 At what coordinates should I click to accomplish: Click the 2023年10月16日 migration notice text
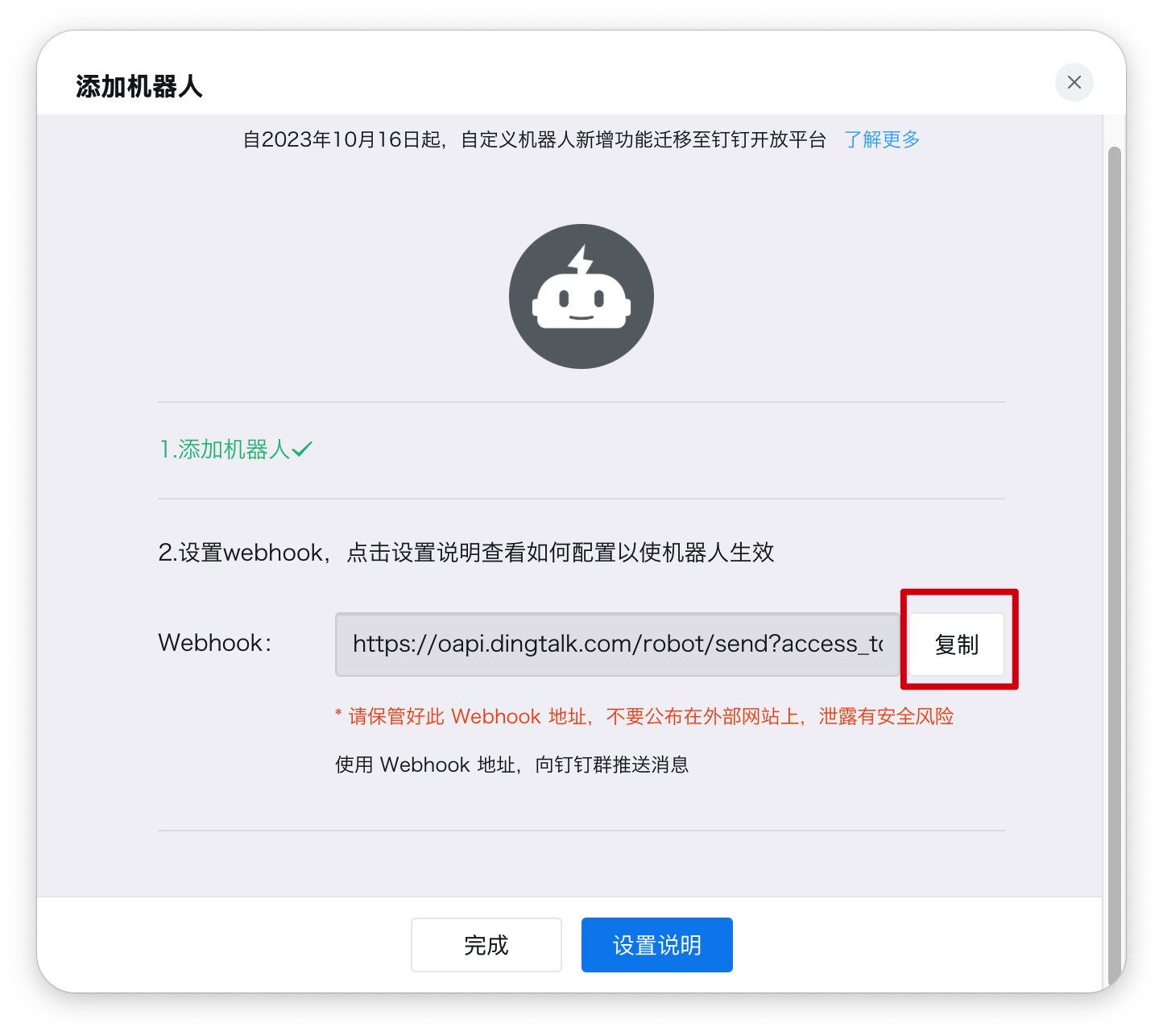tap(535, 139)
